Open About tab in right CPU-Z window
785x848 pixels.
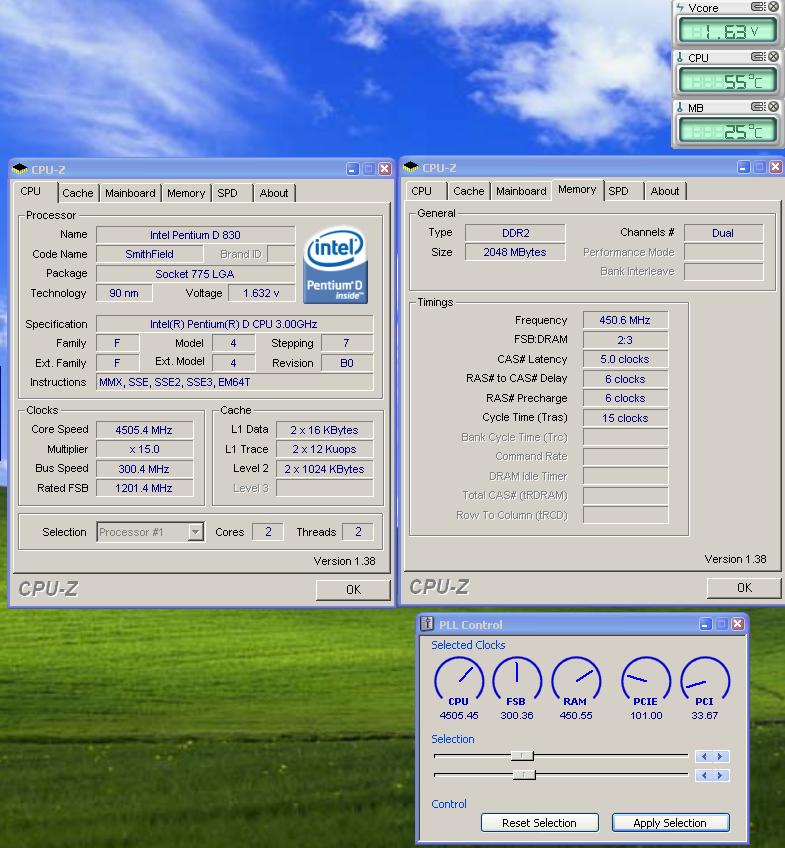click(665, 191)
